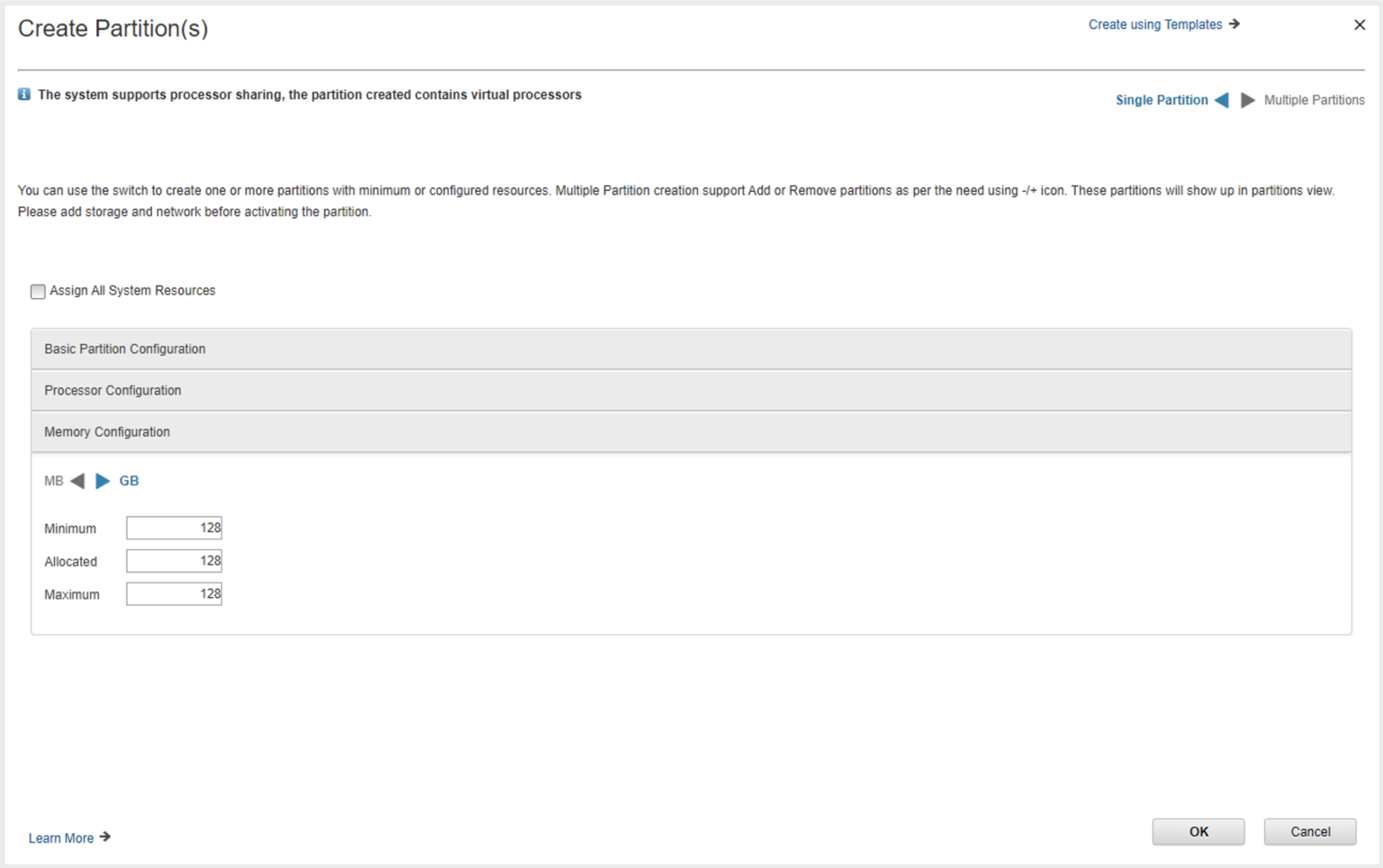Viewport: 1383px width, 868px height.
Task: Click the Minimum memory input field
Action: (174, 529)
